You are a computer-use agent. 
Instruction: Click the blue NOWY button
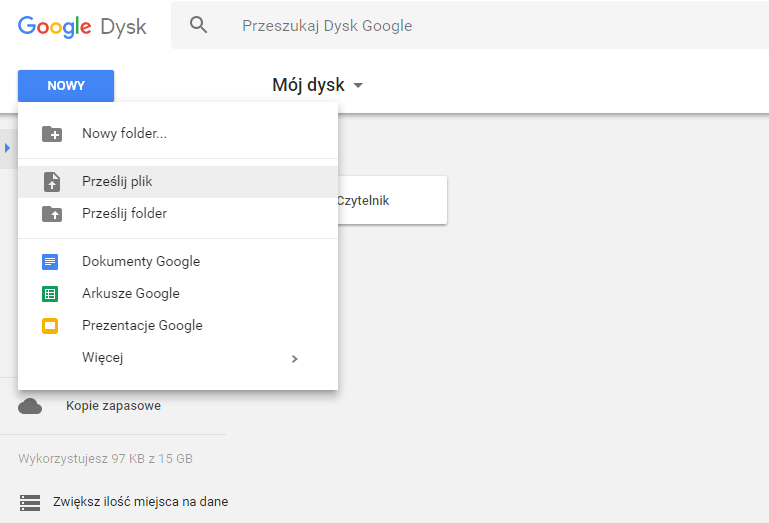pyautogui.click(x=66, y=86)
